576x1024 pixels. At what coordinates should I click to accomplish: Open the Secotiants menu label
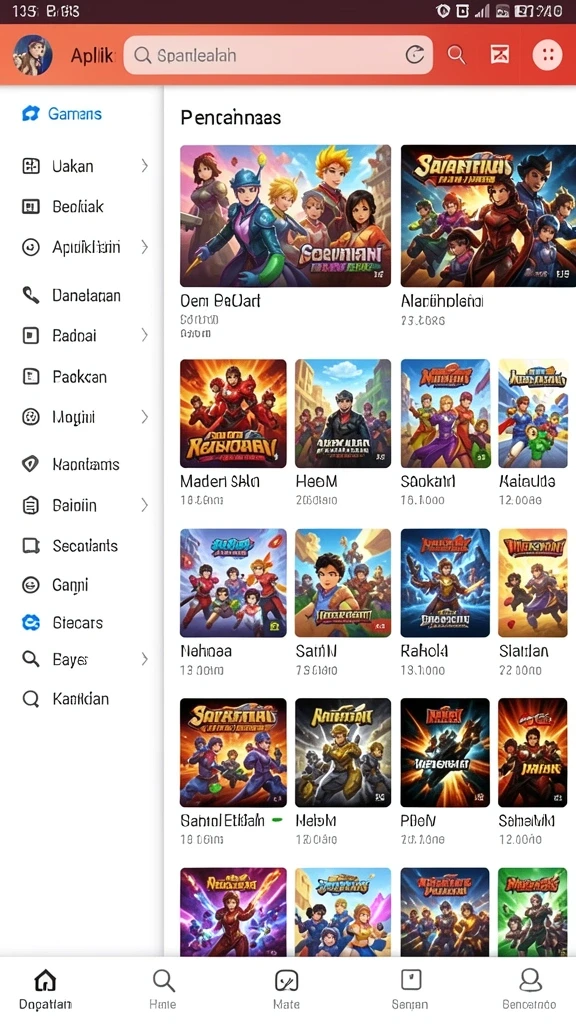click(85, 545)
